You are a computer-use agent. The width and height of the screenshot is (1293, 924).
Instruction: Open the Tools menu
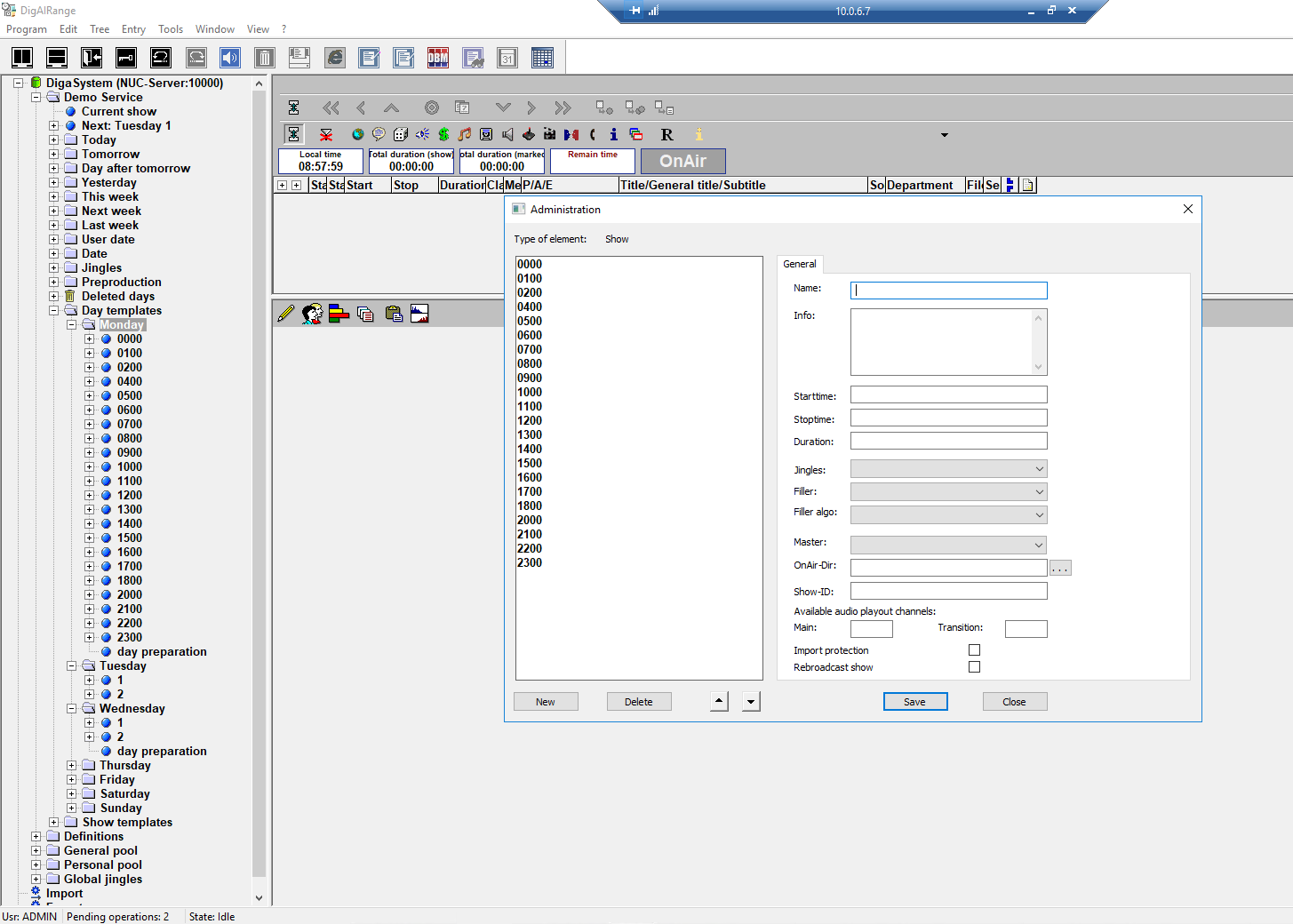(171, 29)
